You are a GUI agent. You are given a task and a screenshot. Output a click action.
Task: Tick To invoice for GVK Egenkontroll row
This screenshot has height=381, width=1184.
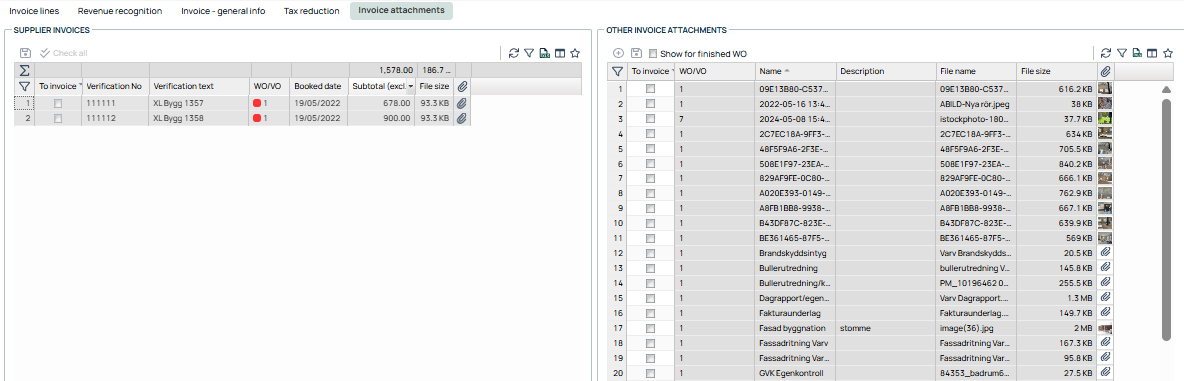click(650, 372)
